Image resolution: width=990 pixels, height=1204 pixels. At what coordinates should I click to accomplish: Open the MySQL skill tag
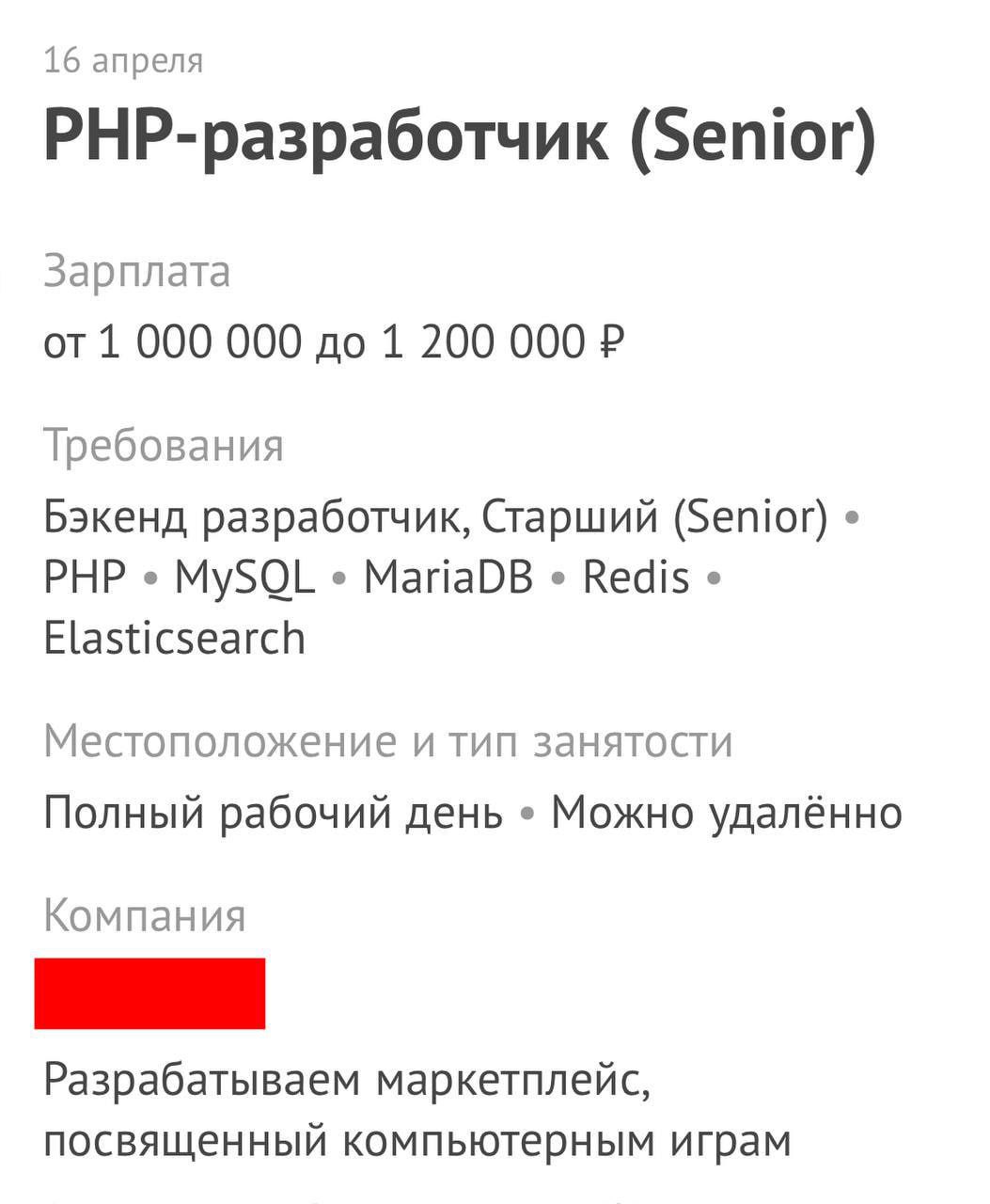244,578
